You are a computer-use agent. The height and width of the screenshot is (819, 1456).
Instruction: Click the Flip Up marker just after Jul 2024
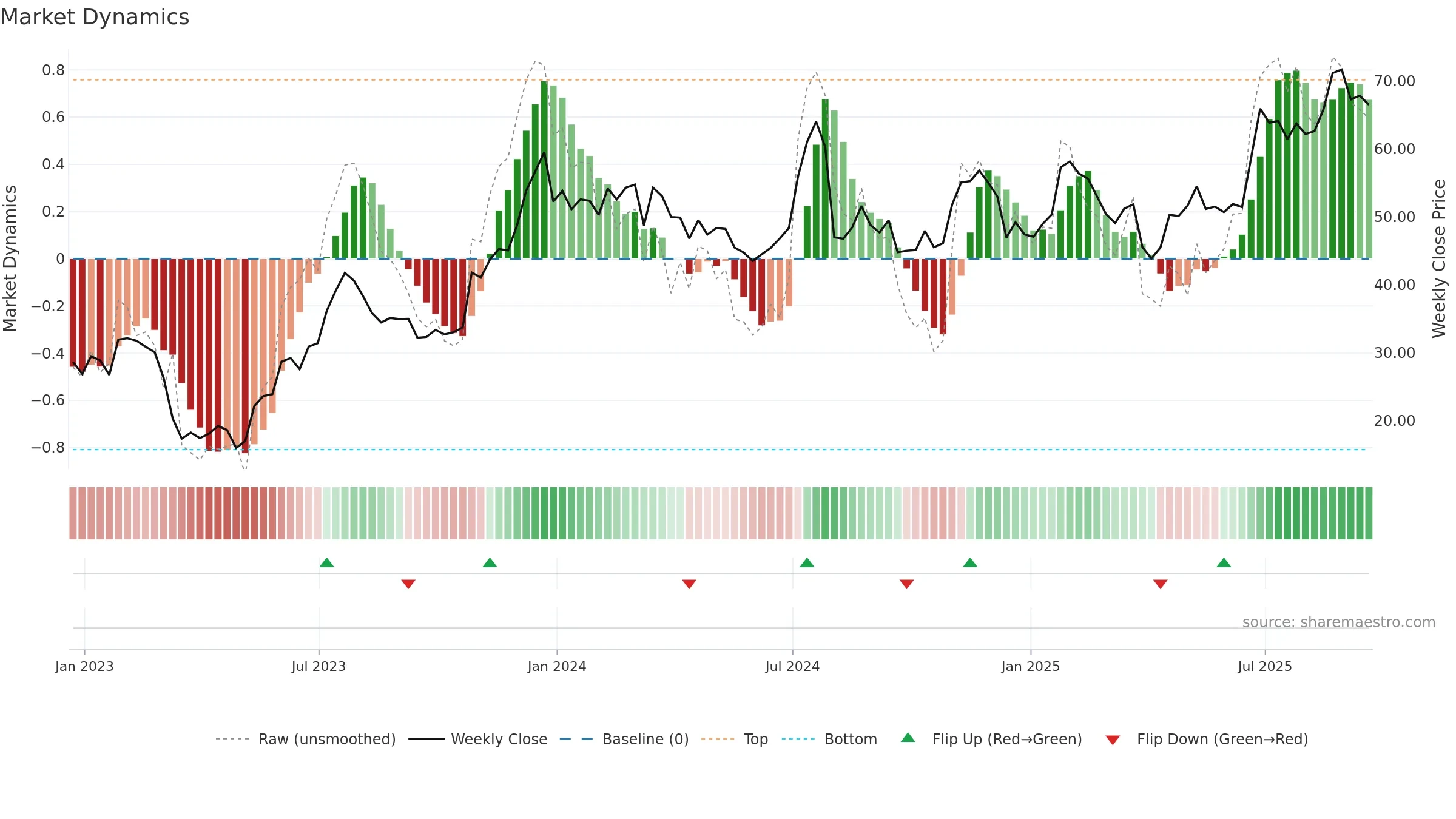point(807,562)
